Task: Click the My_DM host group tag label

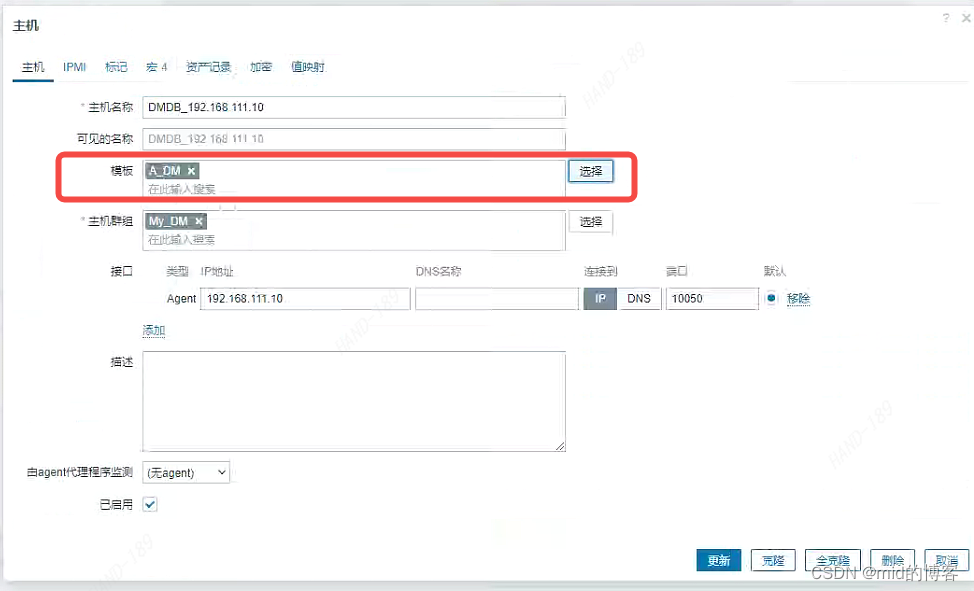Action: pos(168,221)
